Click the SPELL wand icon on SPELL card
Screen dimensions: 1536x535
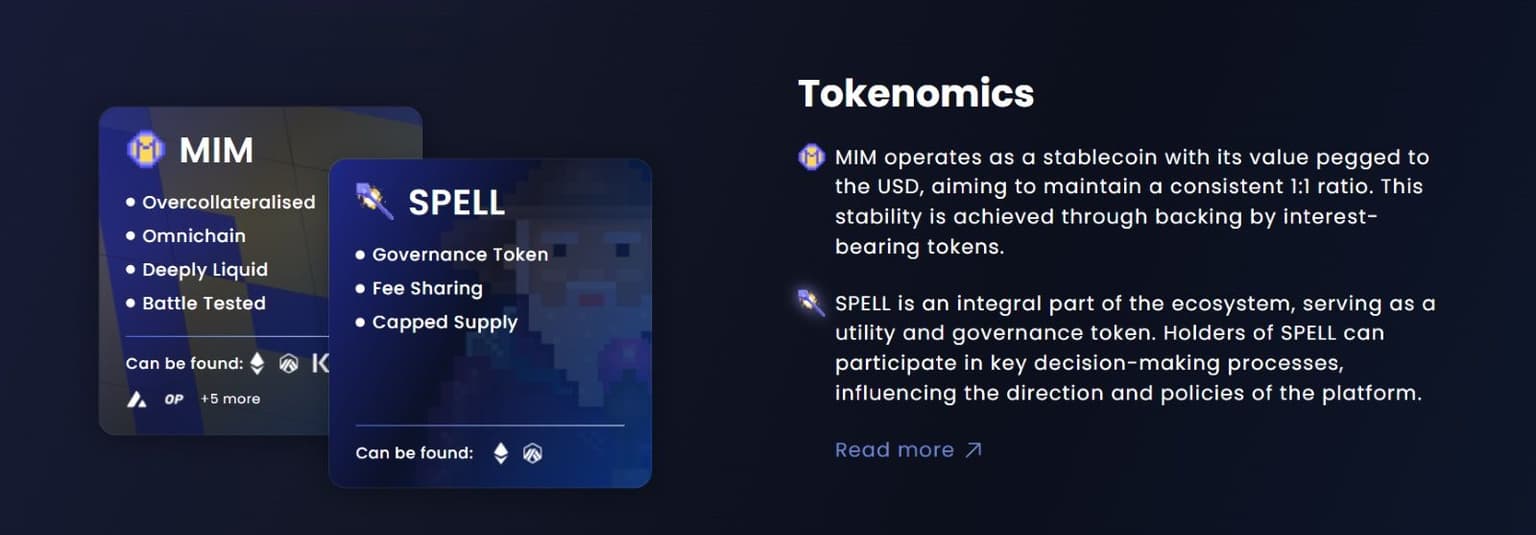pos(375,201)
